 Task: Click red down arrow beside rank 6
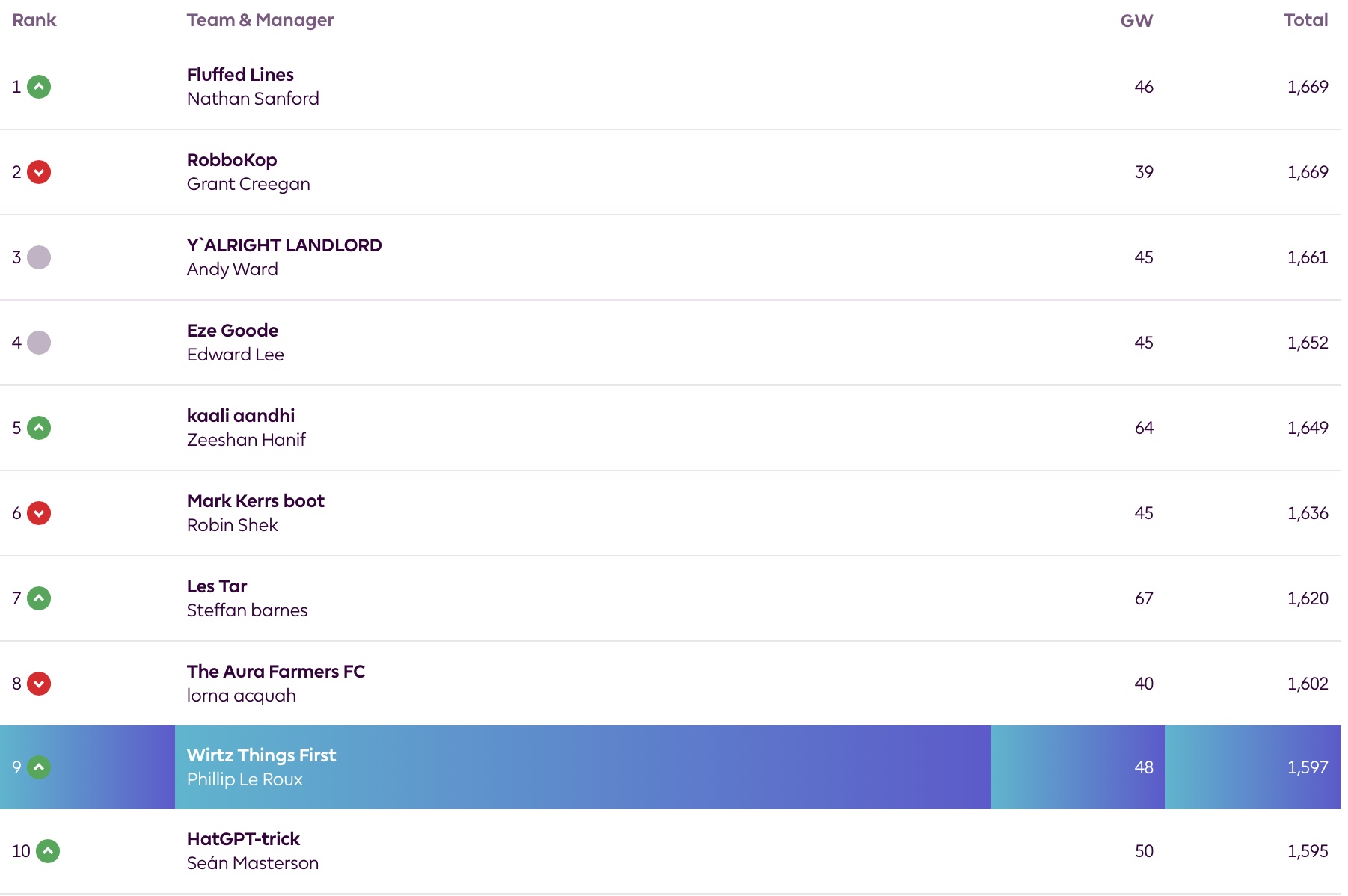[39, 513]
